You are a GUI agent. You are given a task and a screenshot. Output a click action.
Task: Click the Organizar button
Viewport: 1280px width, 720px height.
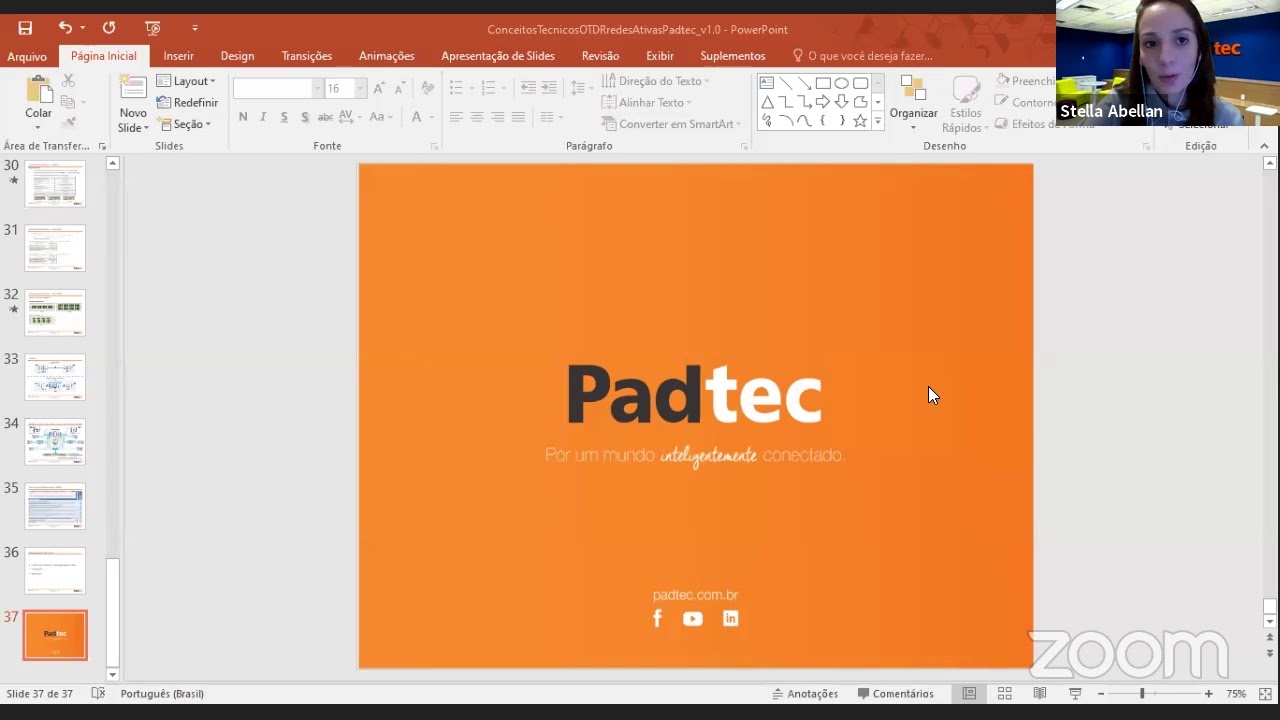pos(913,102)
